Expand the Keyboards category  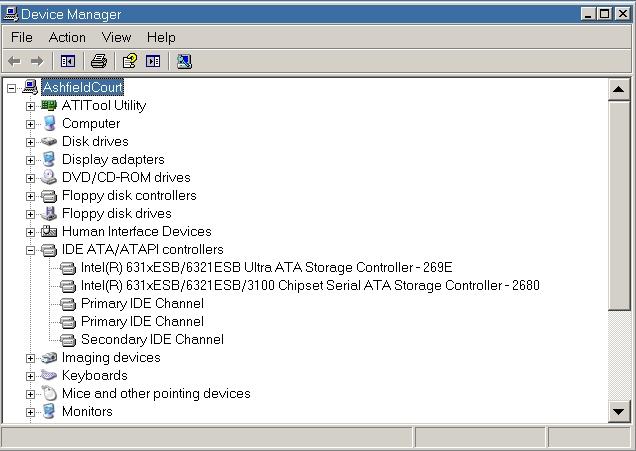pyautogui.click(x=30, y=376)
